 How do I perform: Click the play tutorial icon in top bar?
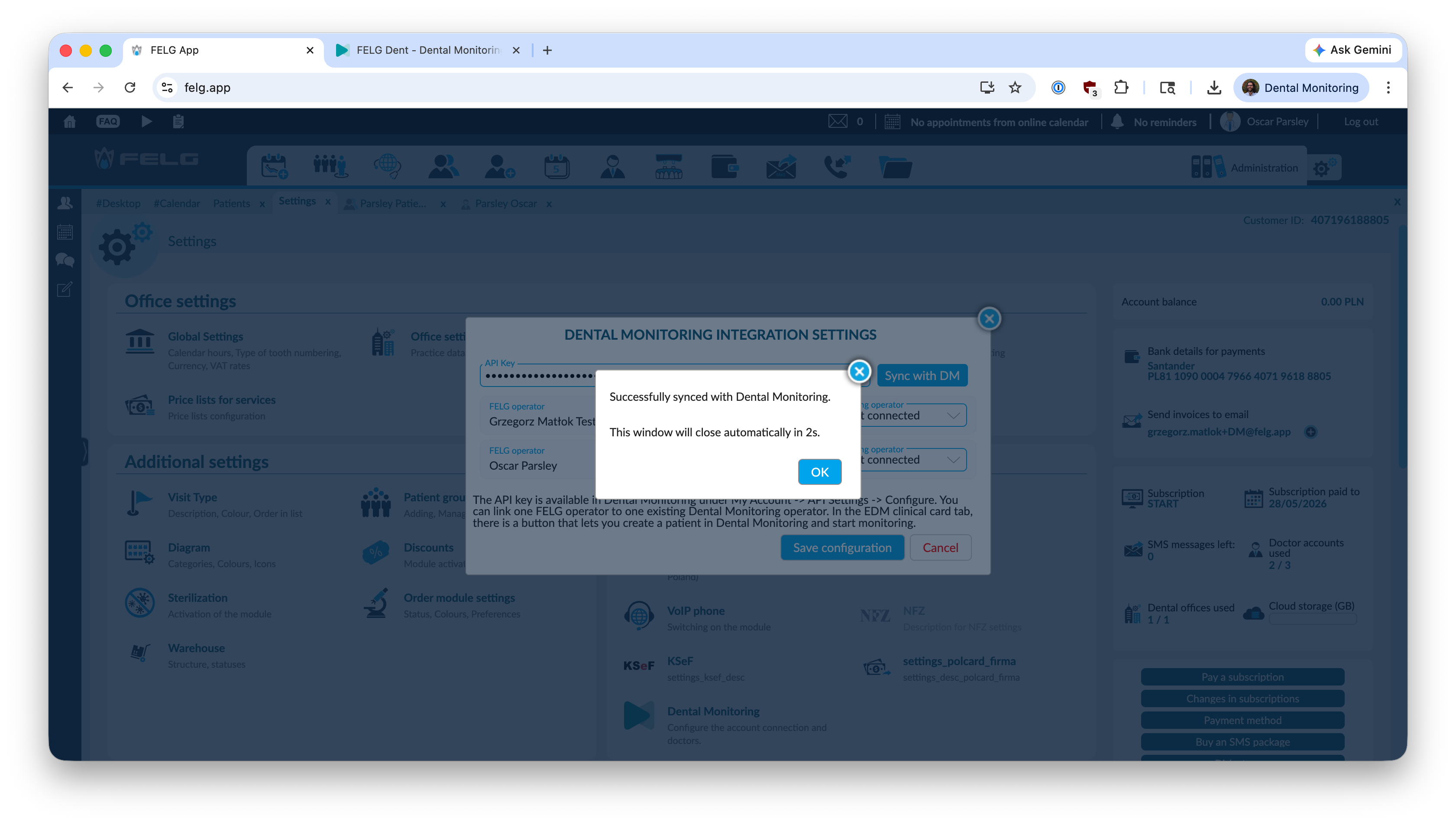coord(146,121)
